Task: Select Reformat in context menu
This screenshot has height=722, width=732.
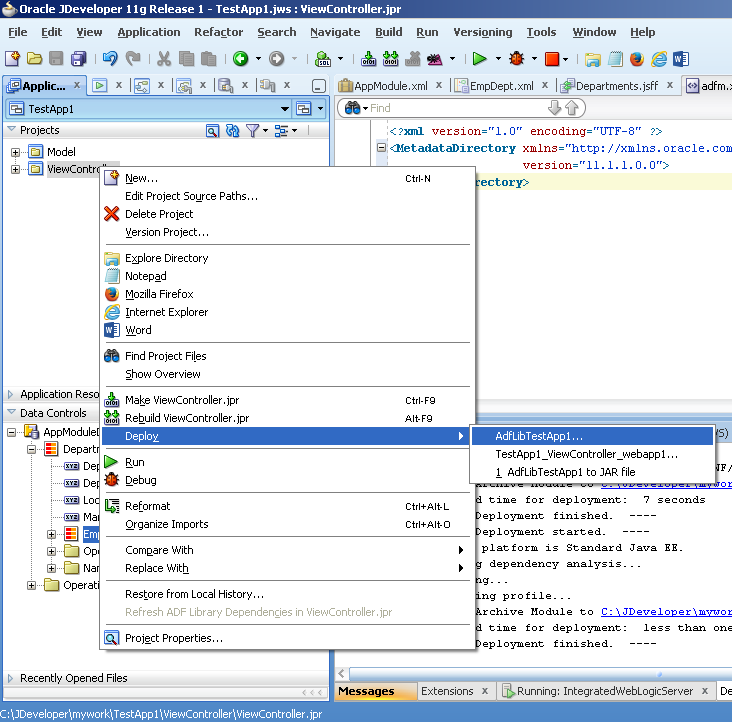Action: tap(288, 506)
